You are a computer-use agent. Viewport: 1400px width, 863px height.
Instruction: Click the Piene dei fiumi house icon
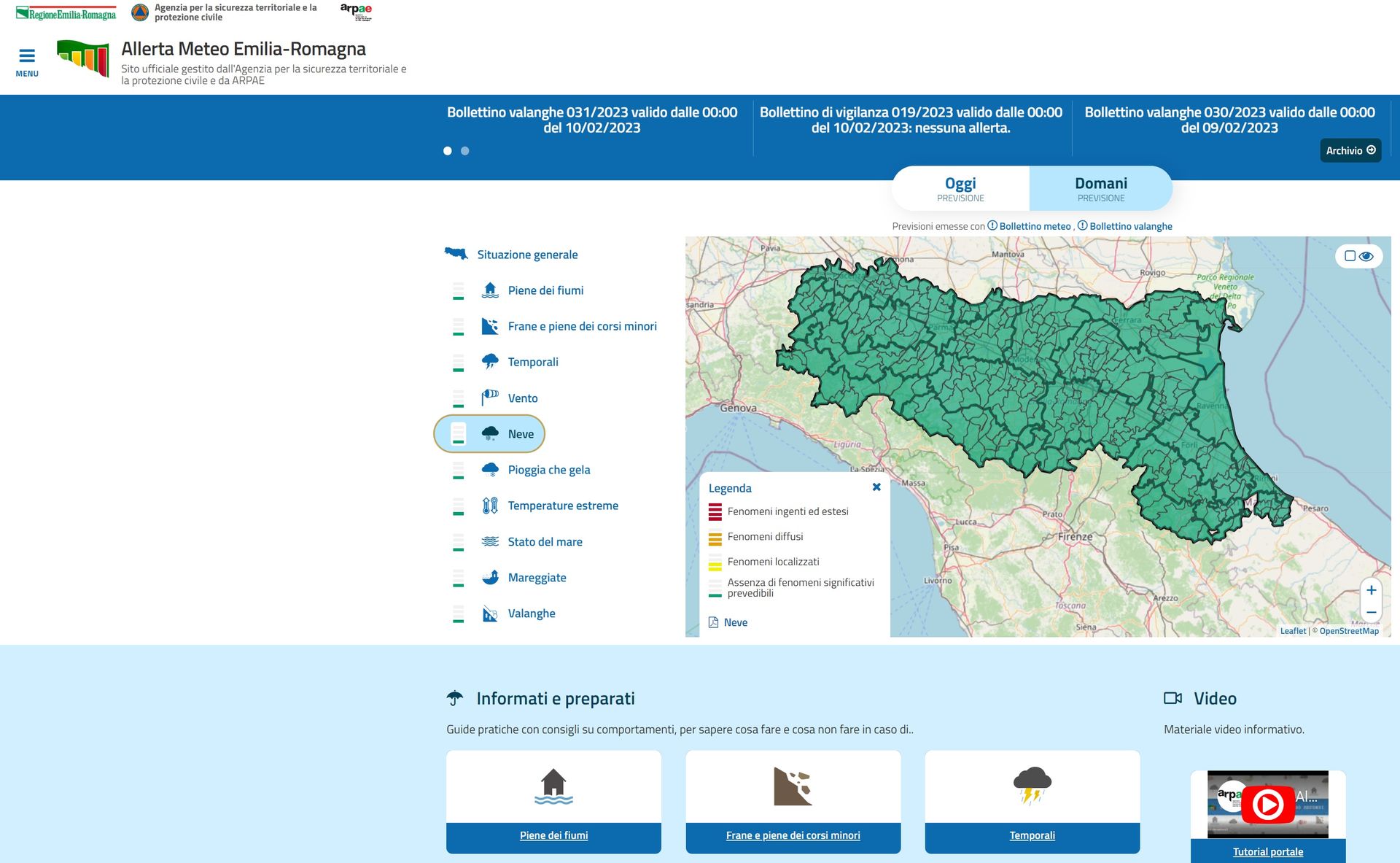[490, 290]
